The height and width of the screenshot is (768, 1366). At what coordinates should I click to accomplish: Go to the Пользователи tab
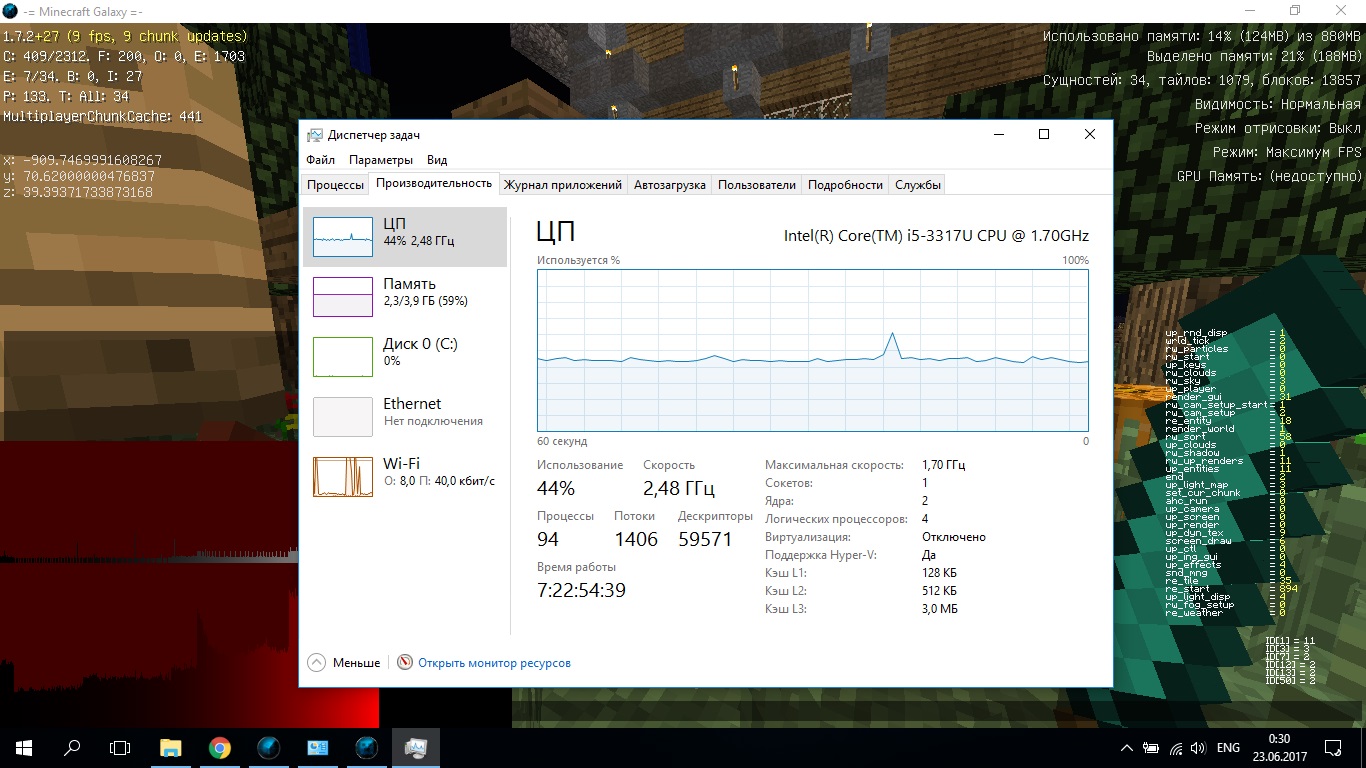[757, 185]
